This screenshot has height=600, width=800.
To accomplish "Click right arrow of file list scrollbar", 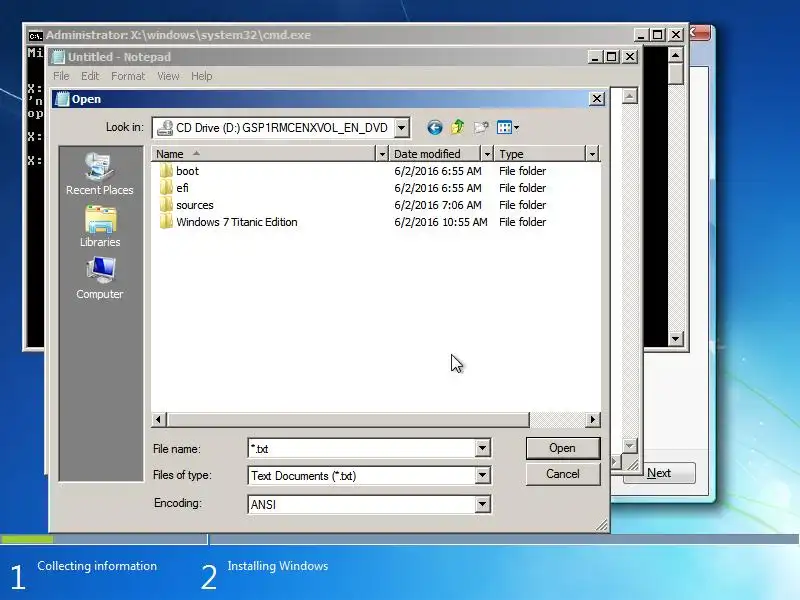I will pyautogui.click(x=592, y=419).
